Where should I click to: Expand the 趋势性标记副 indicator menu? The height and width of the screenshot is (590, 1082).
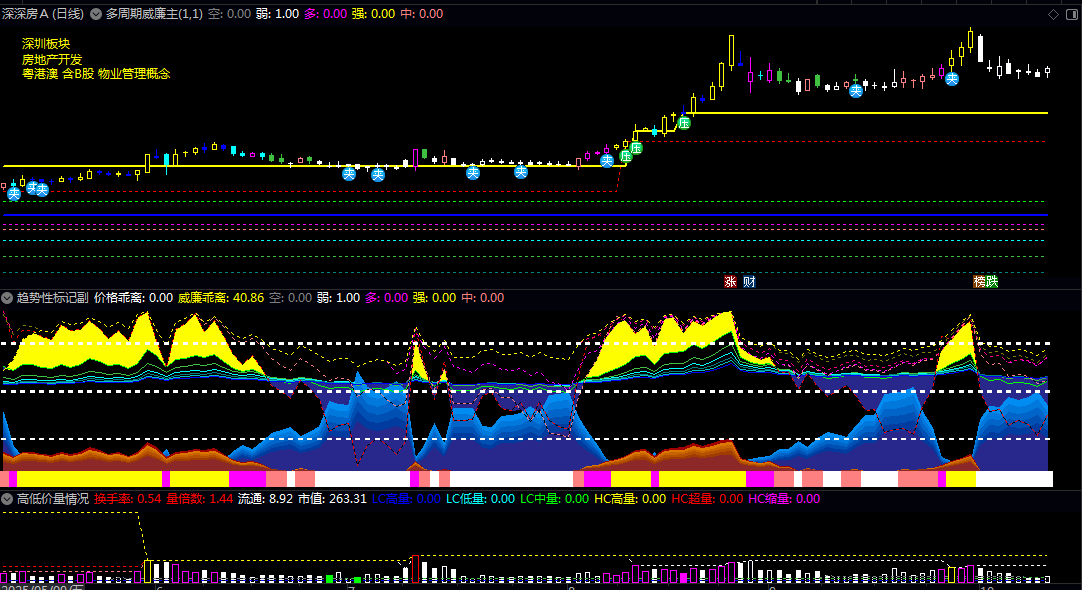pyautogui.click(x=7, y=298)
